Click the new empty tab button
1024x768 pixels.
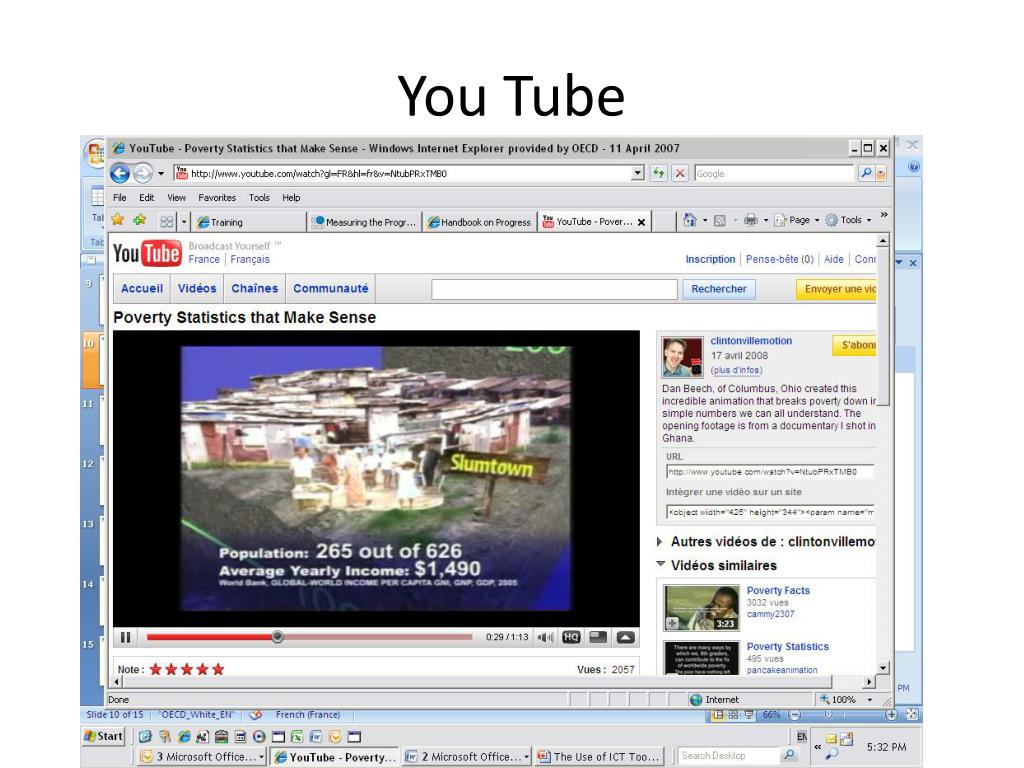[664, 222]
